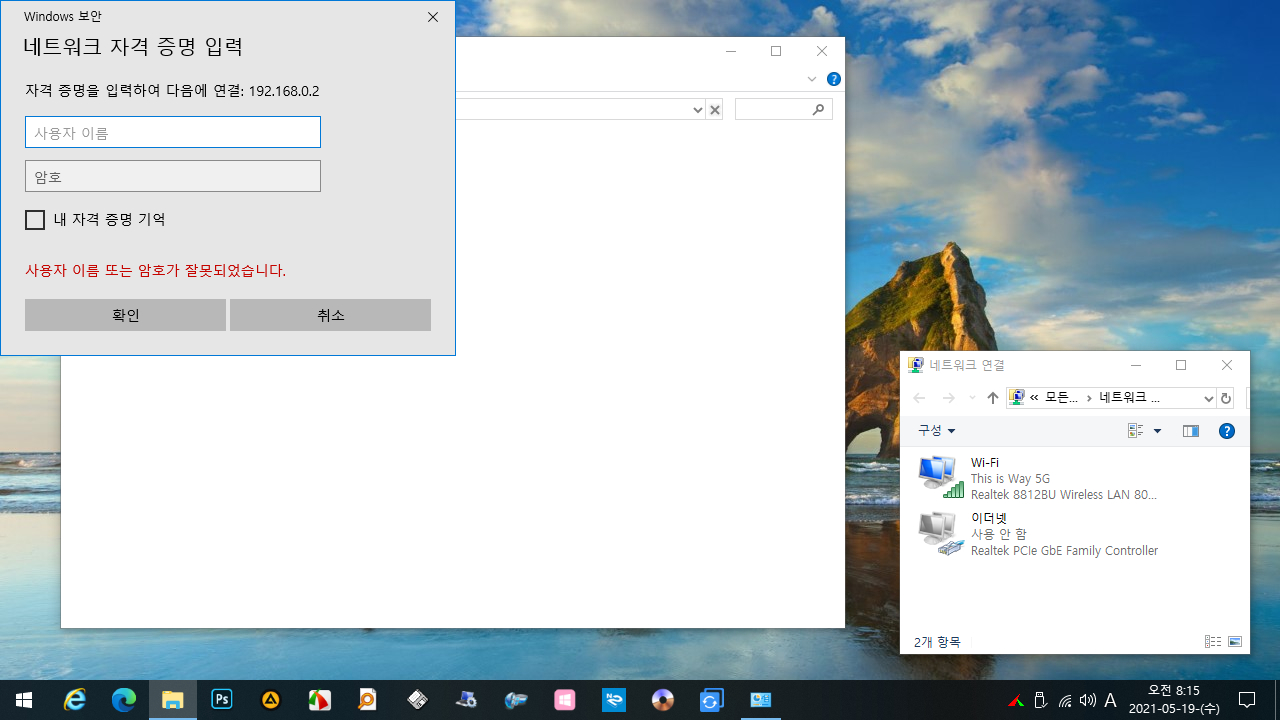1280x720 pixels.
Task: Confirm credentials with the 확인 button
Action: (x=125, y=315)
